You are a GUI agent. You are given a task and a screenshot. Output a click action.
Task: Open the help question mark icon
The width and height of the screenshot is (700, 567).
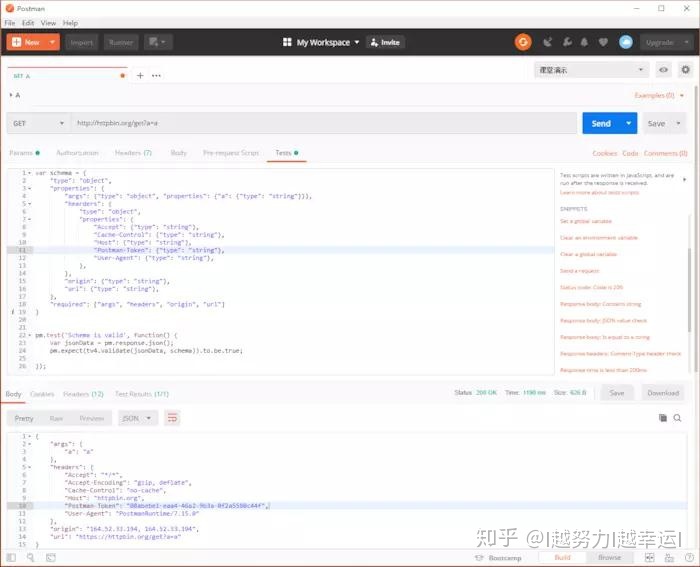689,558
